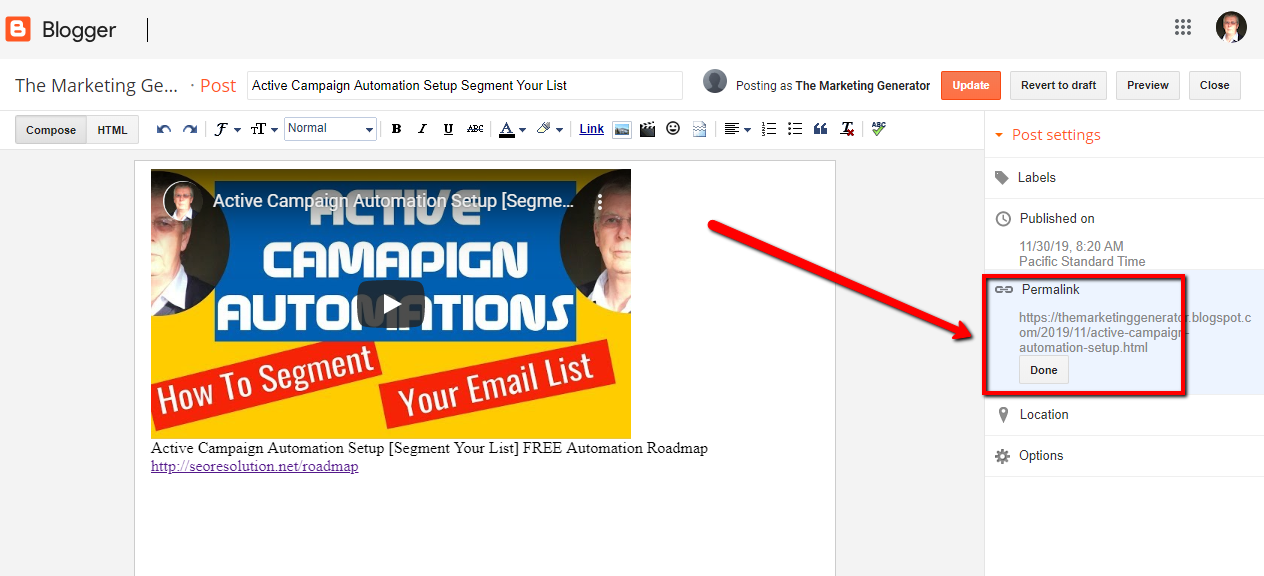Image resolution: width=1264 pixels, height=576 pixels.
Task: Open the font size dropdown
Action: (263, 129)
